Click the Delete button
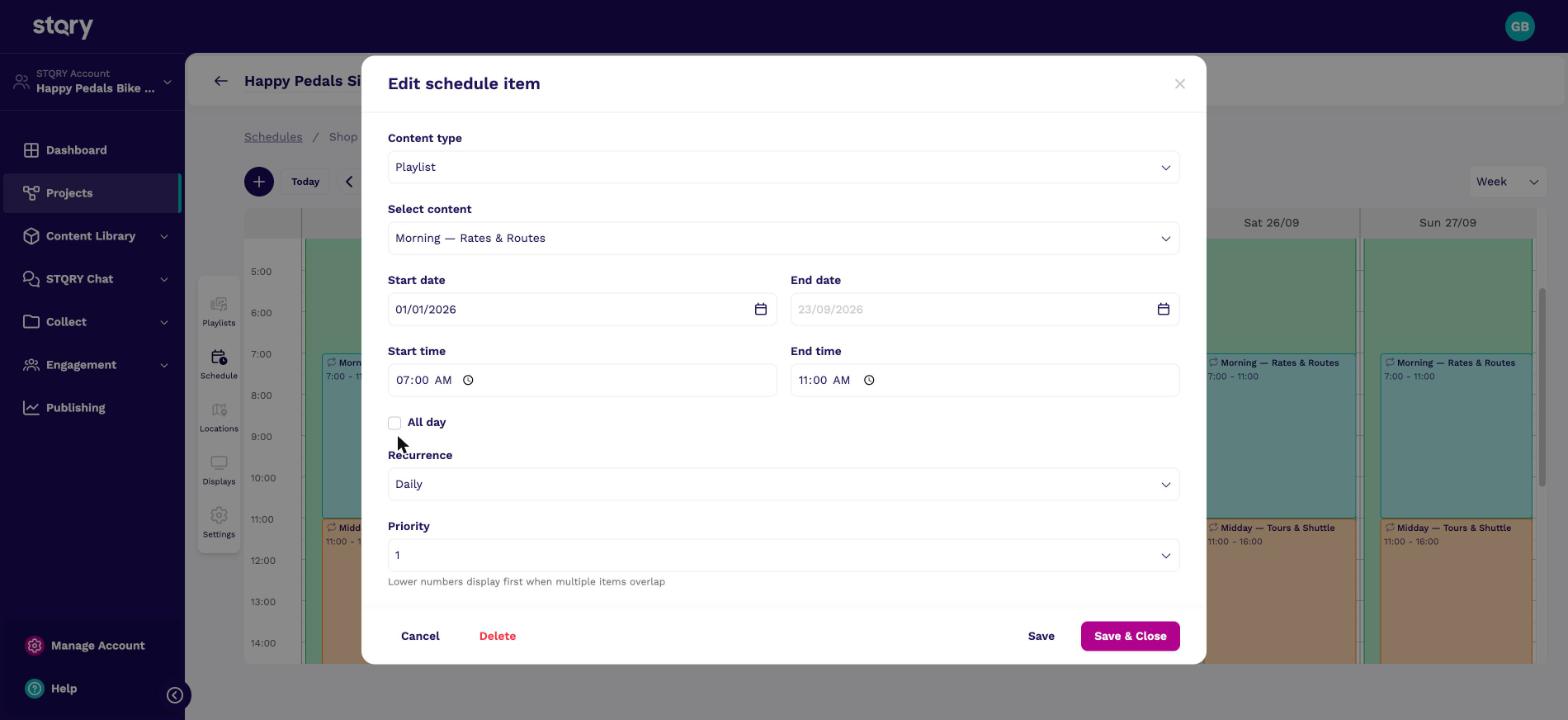The height and width of the screenshot is (720, 1568). tap(497, 637)
